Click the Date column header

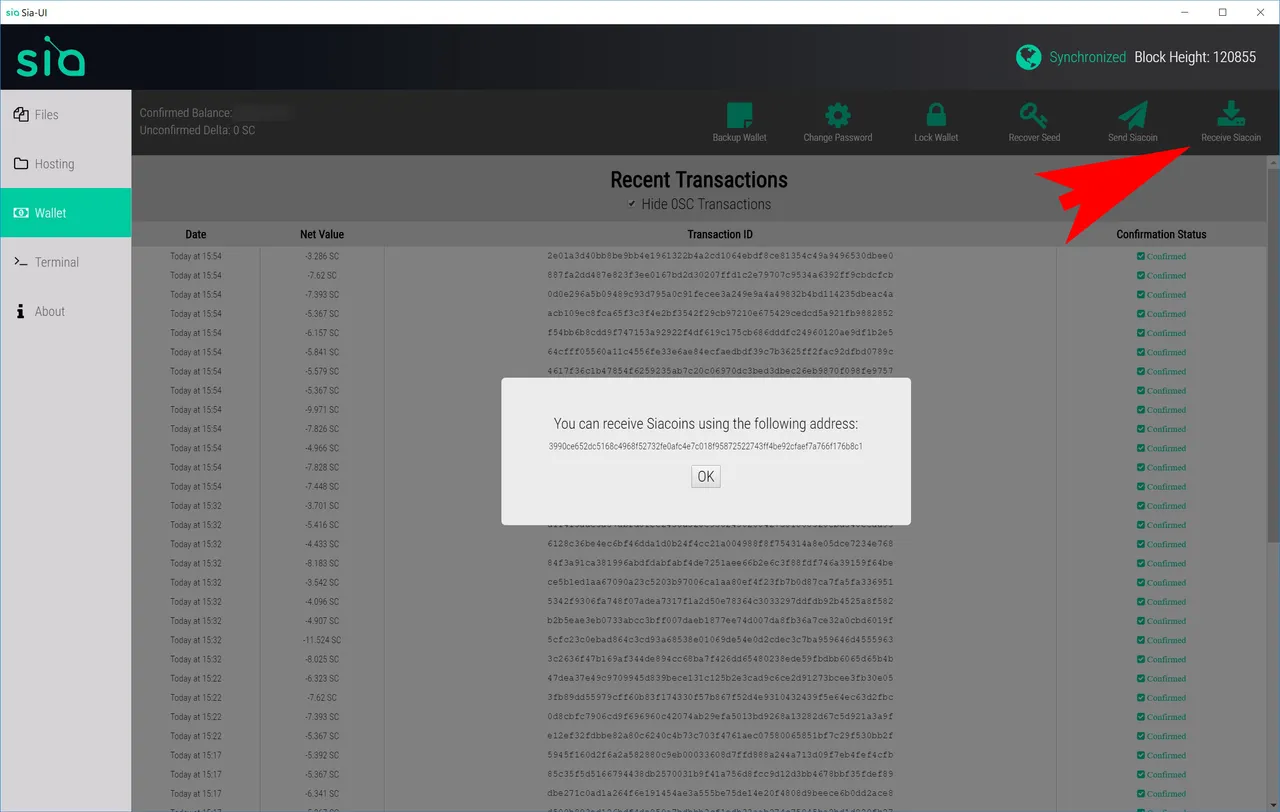pos(196,234)
